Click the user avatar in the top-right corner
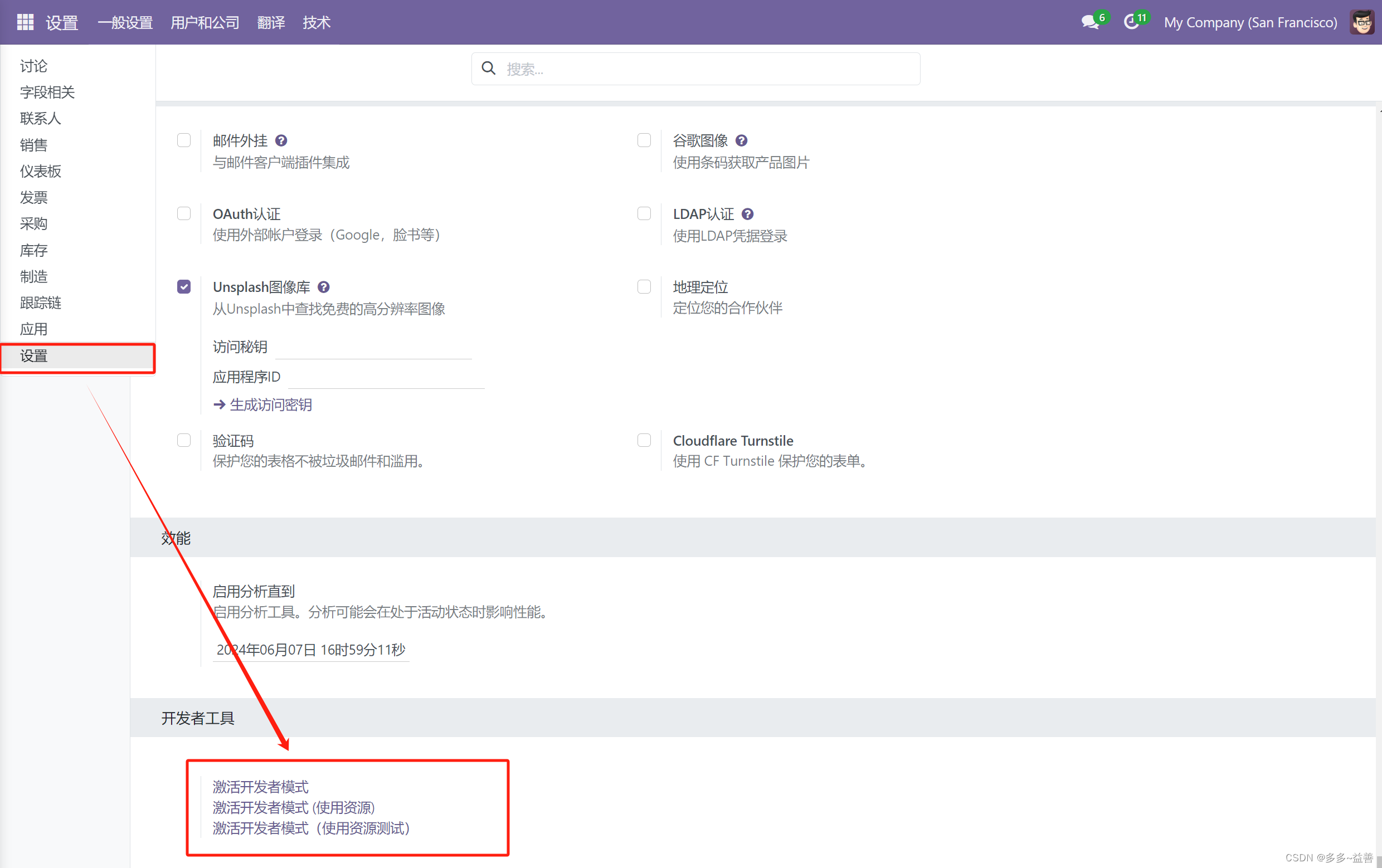 1361,22
